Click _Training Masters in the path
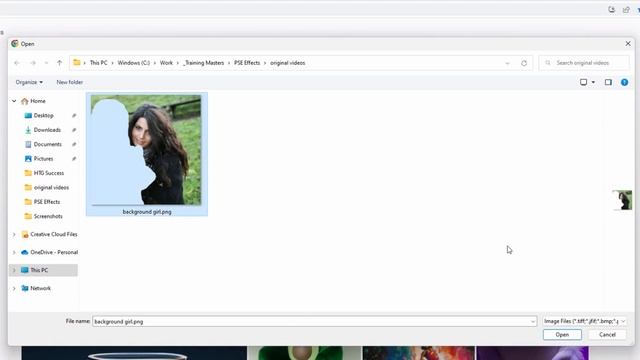Viewport: 640px width, 360px height. [204, 63]
